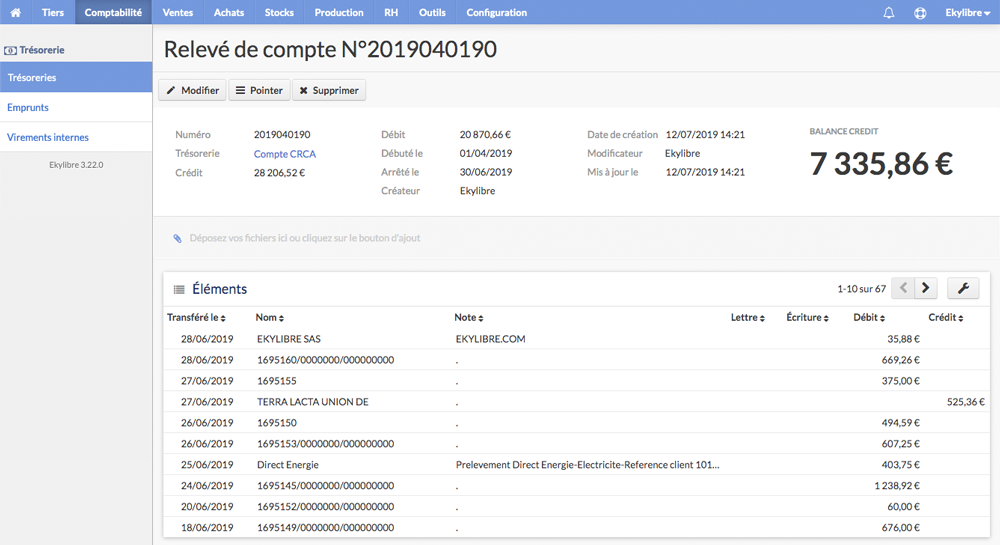Sort by Crédit column
Screen dimensions: 1000x545
point(945,317)
